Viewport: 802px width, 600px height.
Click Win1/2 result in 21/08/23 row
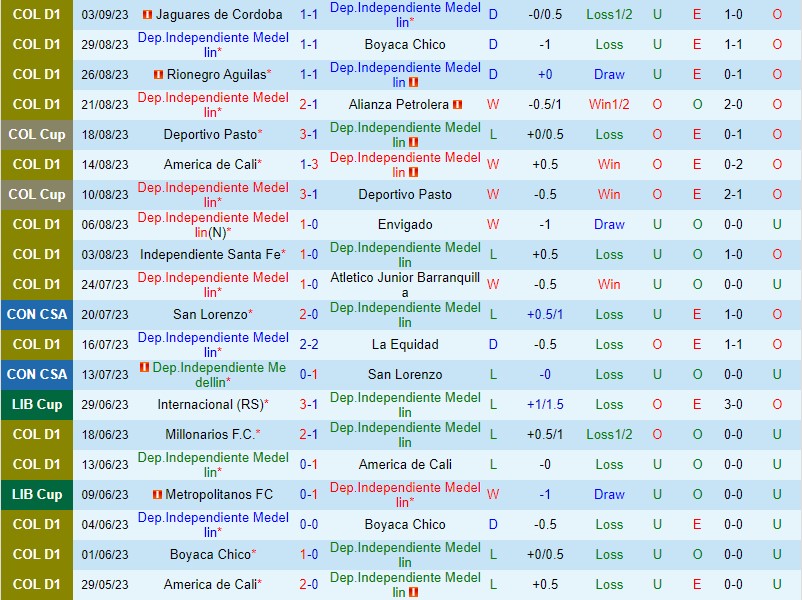[609, 104]
